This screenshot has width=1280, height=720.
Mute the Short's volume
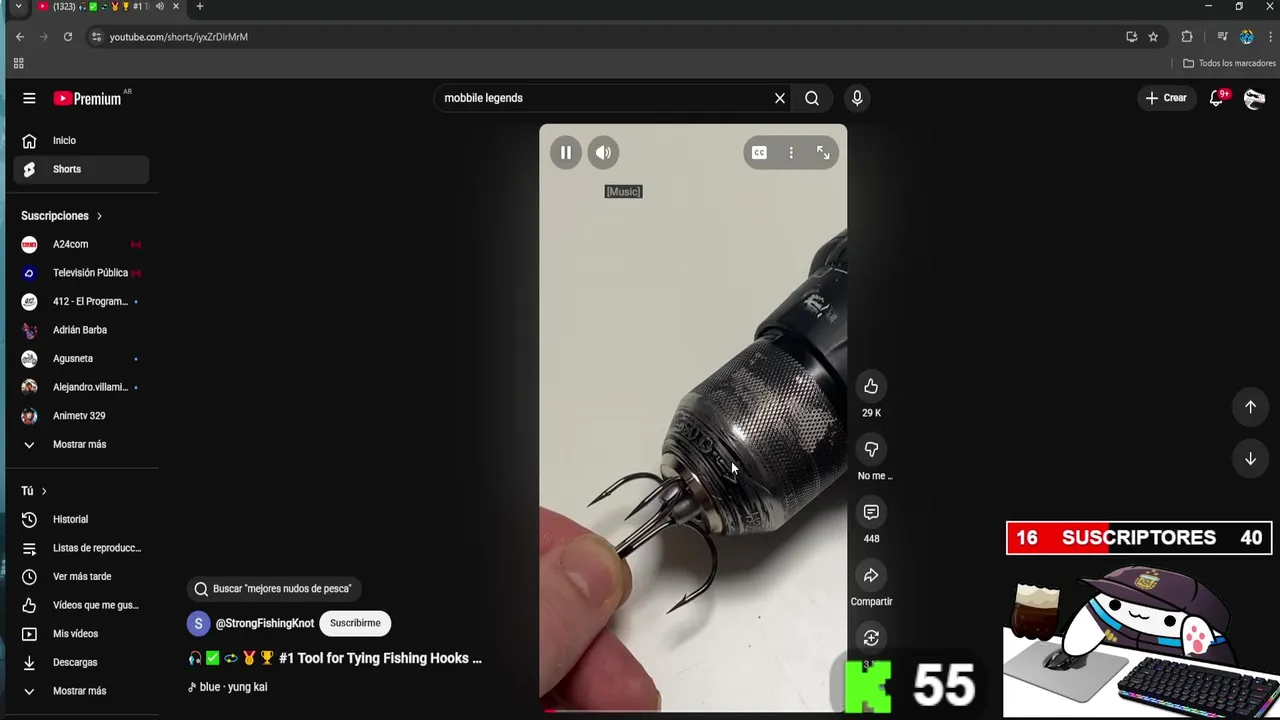coord(603,153)
